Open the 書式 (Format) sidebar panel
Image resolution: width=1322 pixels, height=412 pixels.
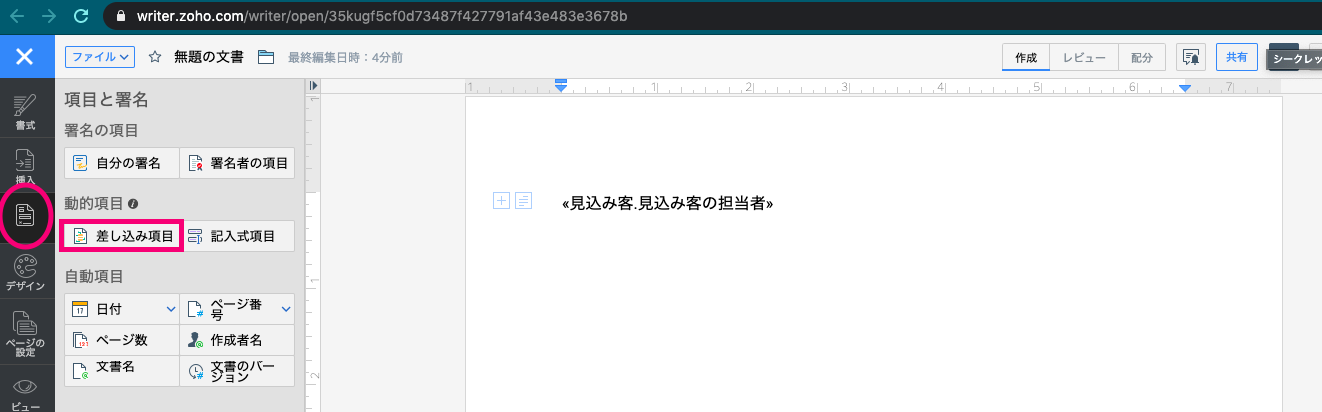(x=26, y=112)
